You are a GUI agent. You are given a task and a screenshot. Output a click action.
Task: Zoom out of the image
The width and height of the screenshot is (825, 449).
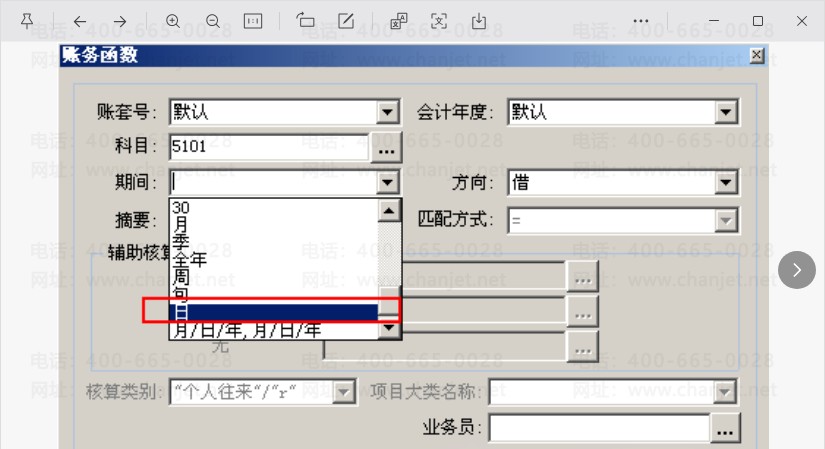tap(213, 21)
